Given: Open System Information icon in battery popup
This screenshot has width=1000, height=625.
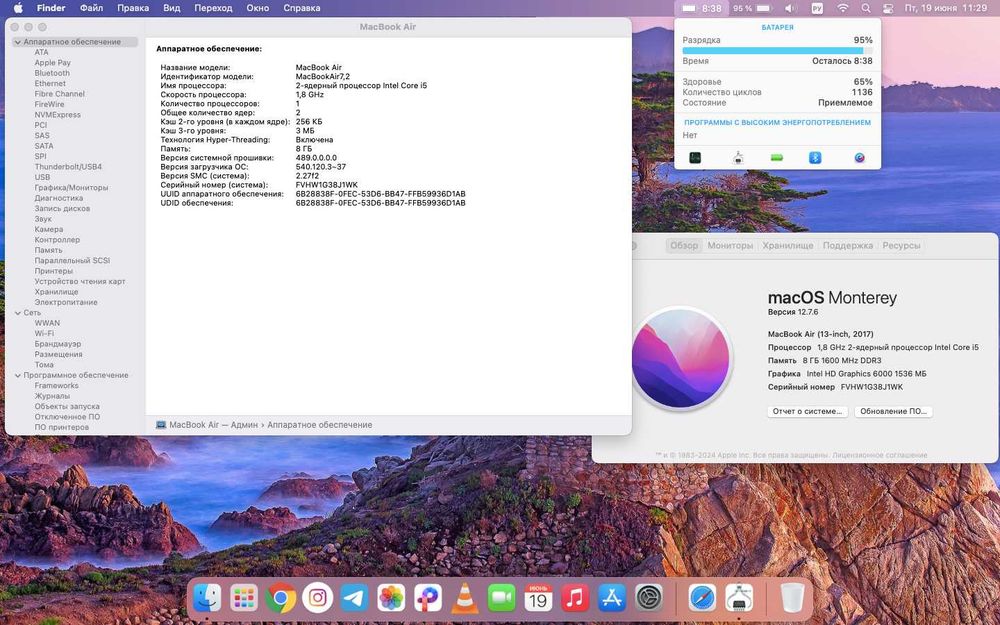Looking at the screenshot, I should pos(738,158).
